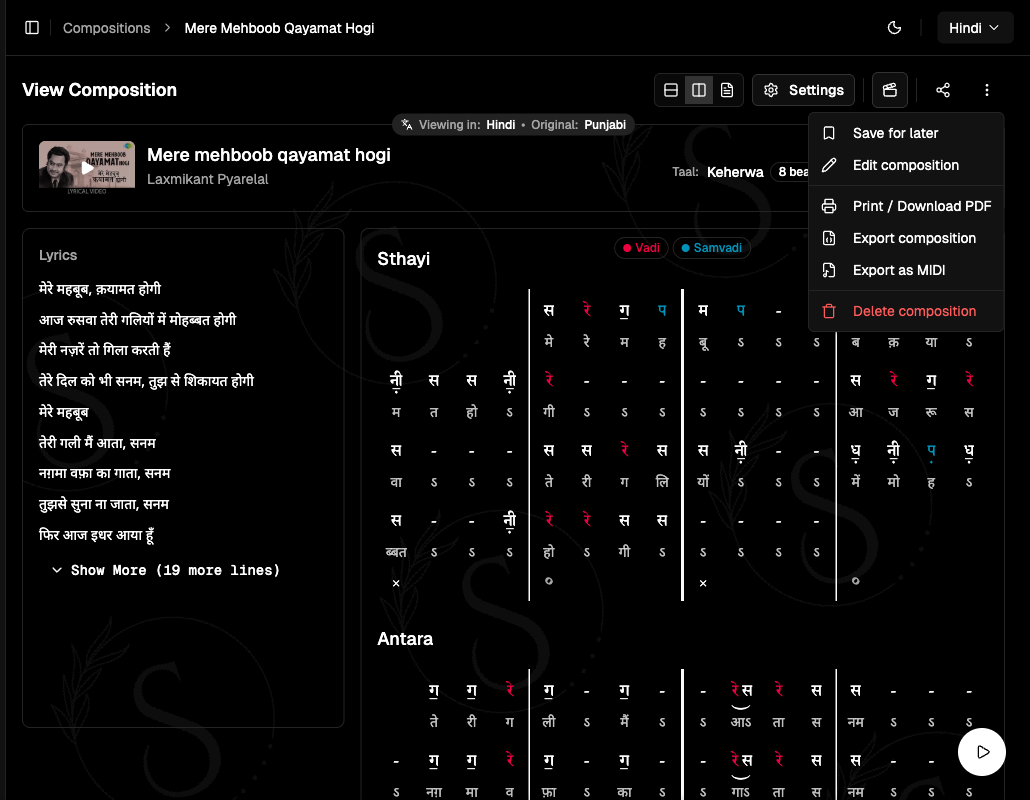Viewport: 1030px width, 800px height.
Task: Toggle dark mode with the moon icon
Action: click(x=894, y=28)
